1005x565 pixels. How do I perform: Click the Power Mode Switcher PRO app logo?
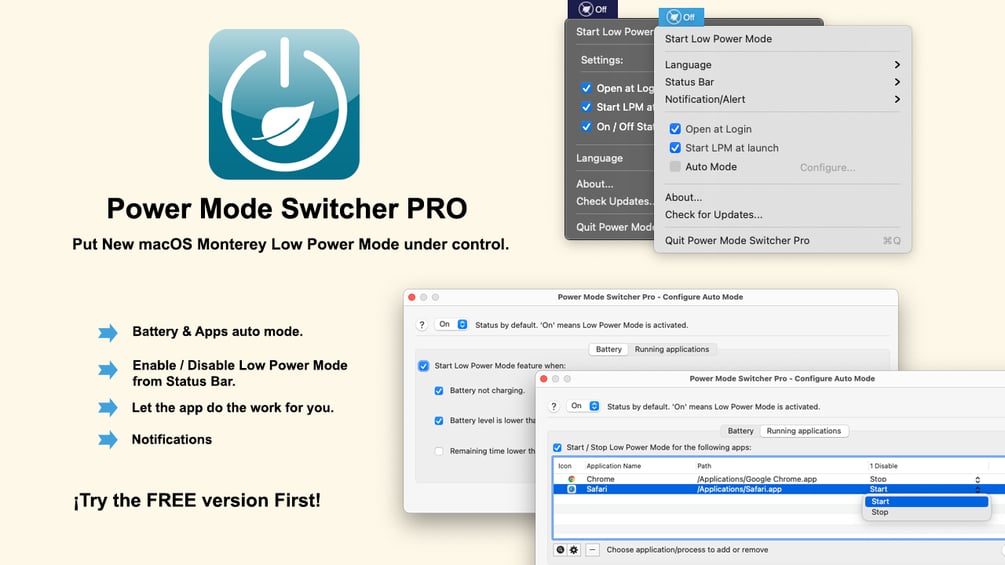click(x=284, y=104)
